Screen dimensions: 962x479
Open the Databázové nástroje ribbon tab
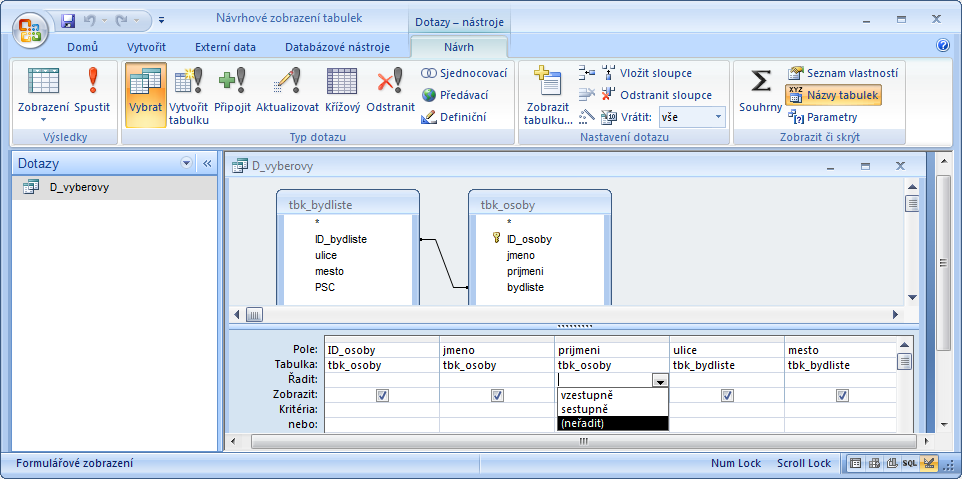[x=336, y=47]
